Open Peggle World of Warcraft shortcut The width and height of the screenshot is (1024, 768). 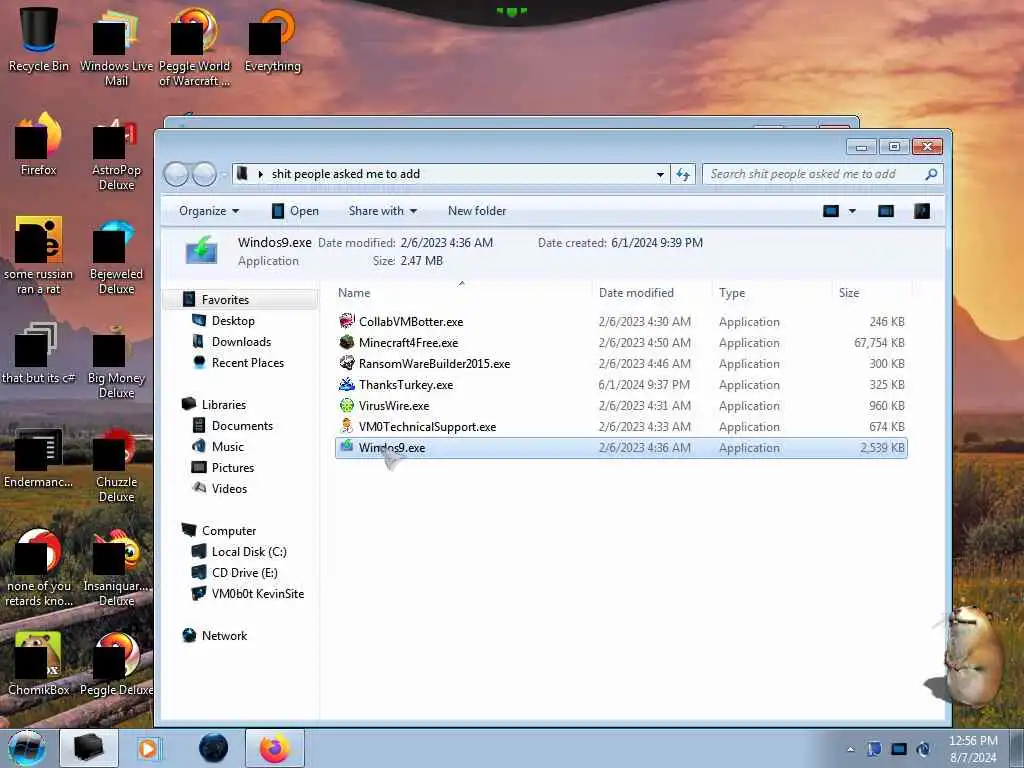point(194,47)
